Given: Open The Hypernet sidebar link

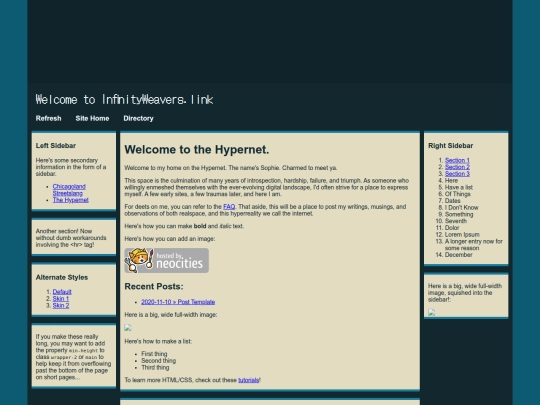Looking at the screenshot, I should [71, 200].
